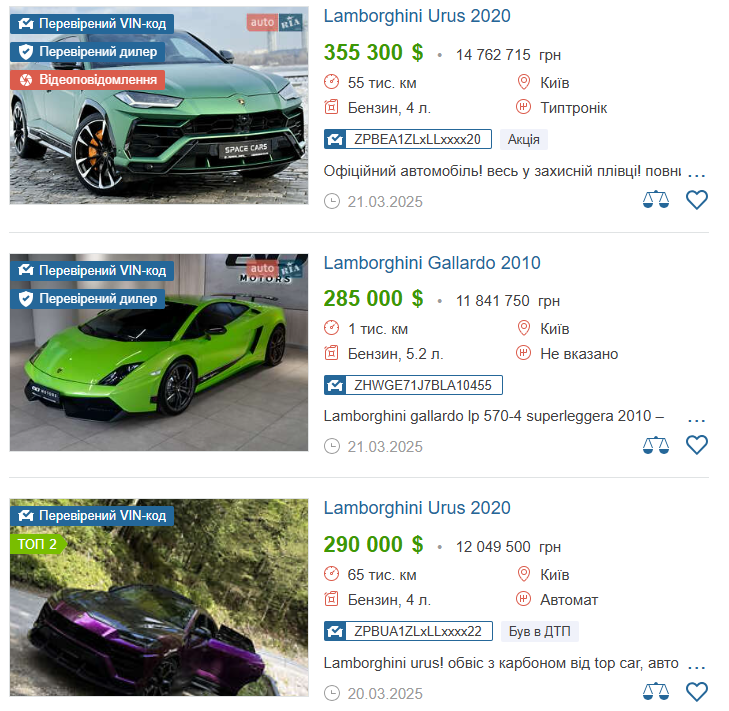Viewport: 729px width, 711px height.
Task: Open the VIN ZHWGE71J7BLA10455 badge
Action: pyautogui.click(x=413, y=385)
